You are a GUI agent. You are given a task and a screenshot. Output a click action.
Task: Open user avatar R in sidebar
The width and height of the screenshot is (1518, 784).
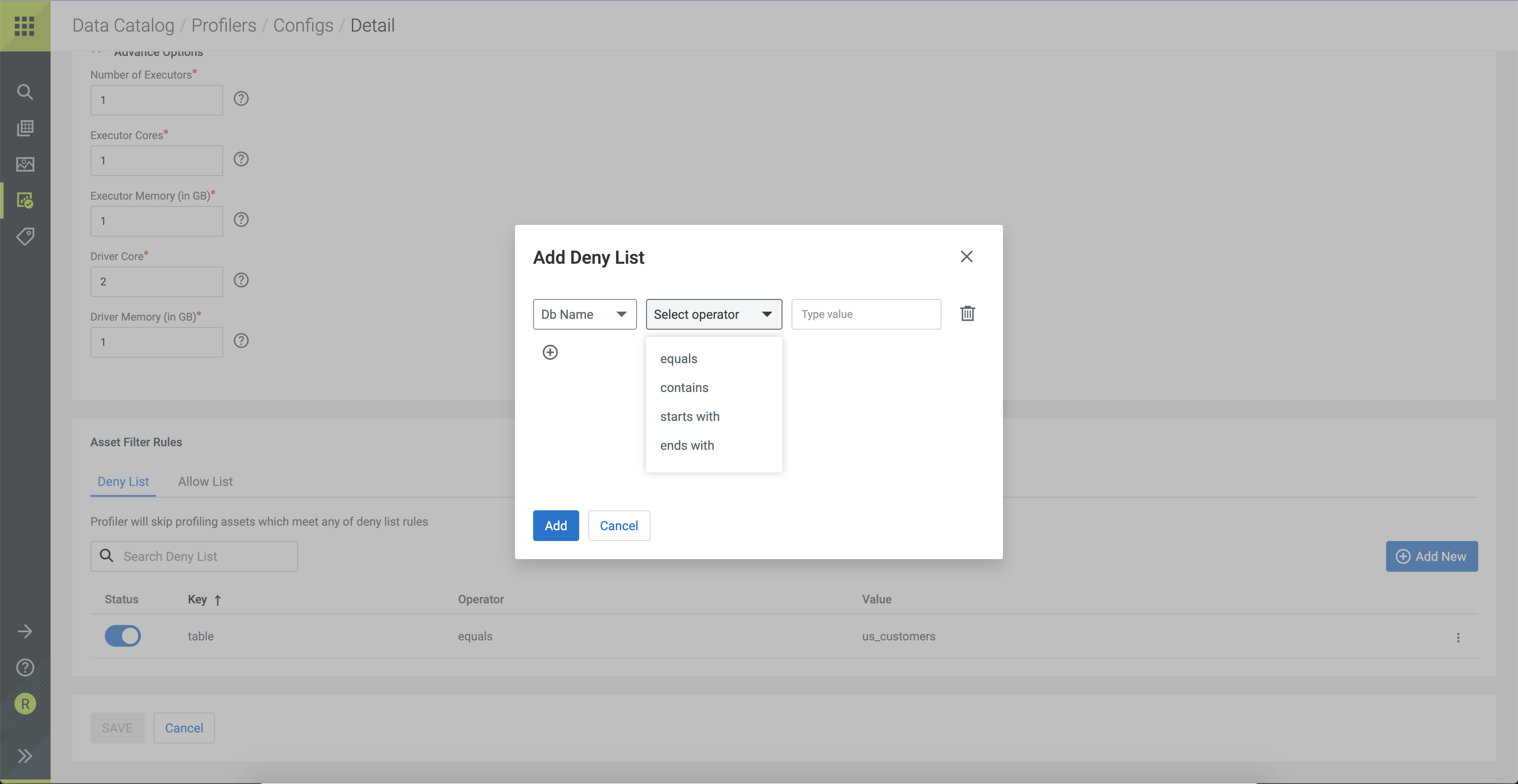pyautogui.click(x=25, y=704)
